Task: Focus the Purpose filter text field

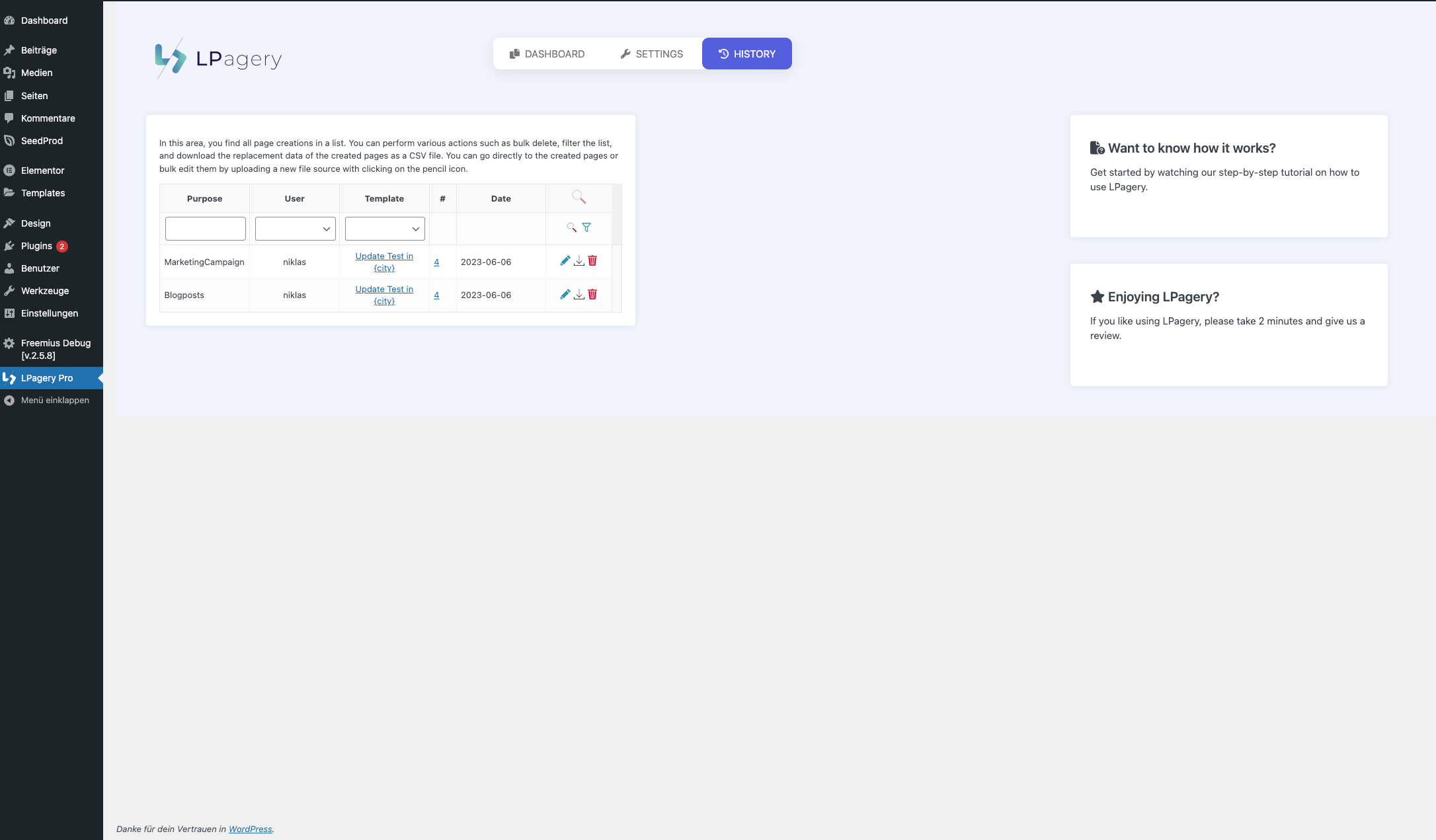Action: pyautogui.click(x=205, y=229)
